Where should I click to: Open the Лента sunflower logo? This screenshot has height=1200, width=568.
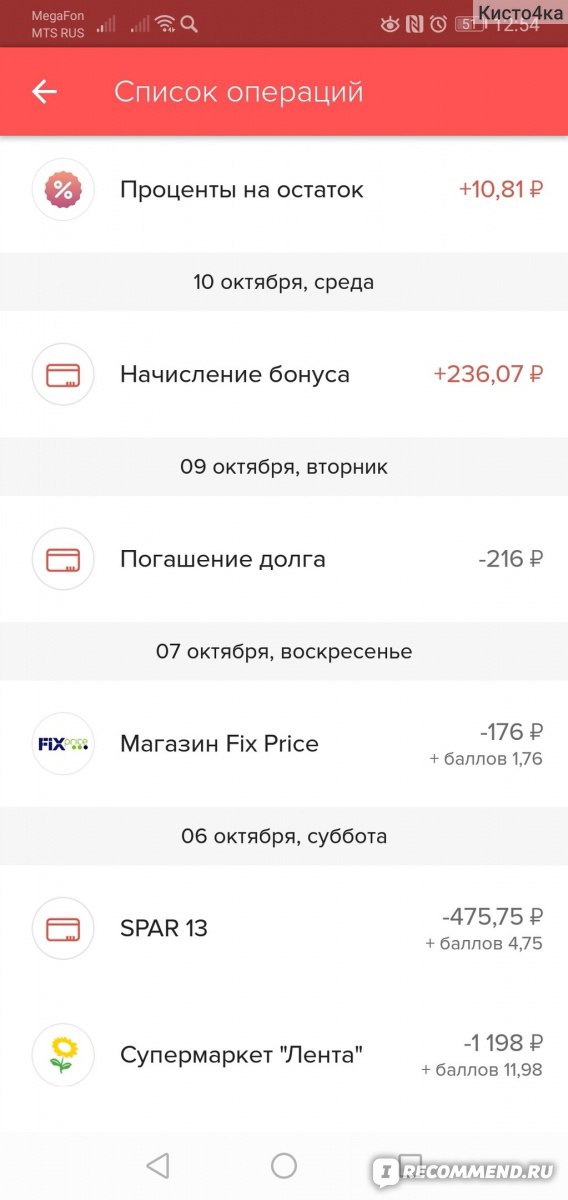pos(63,1055)
